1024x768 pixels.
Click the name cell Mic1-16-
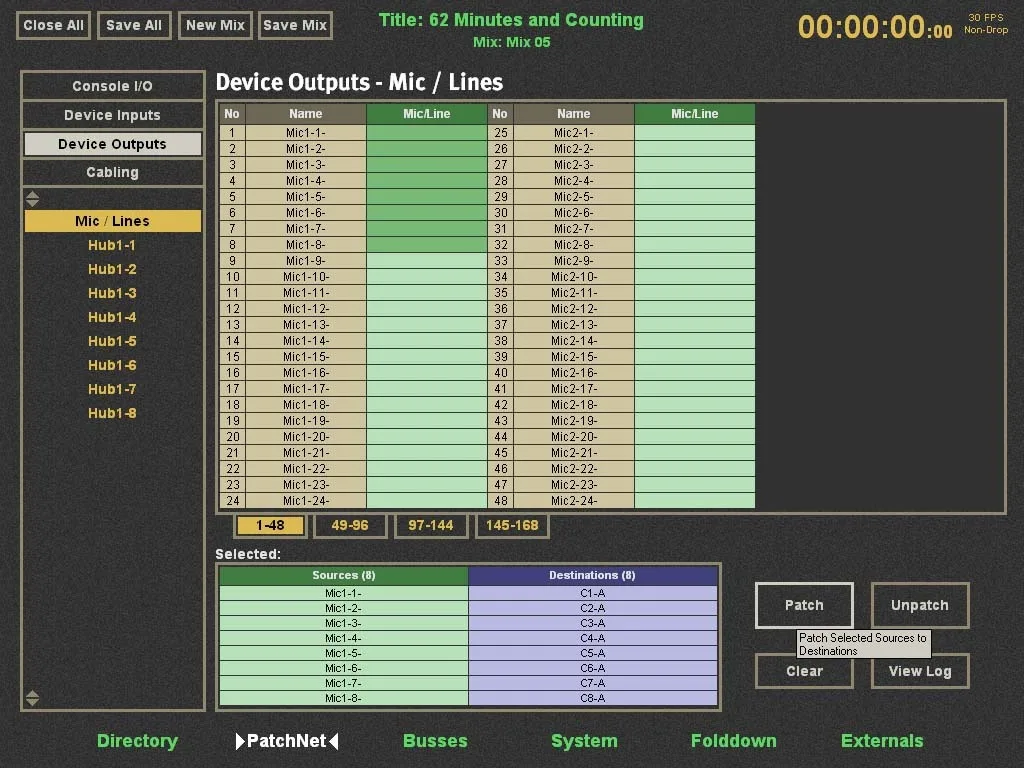pyautogui.click(x=306, y=373)
